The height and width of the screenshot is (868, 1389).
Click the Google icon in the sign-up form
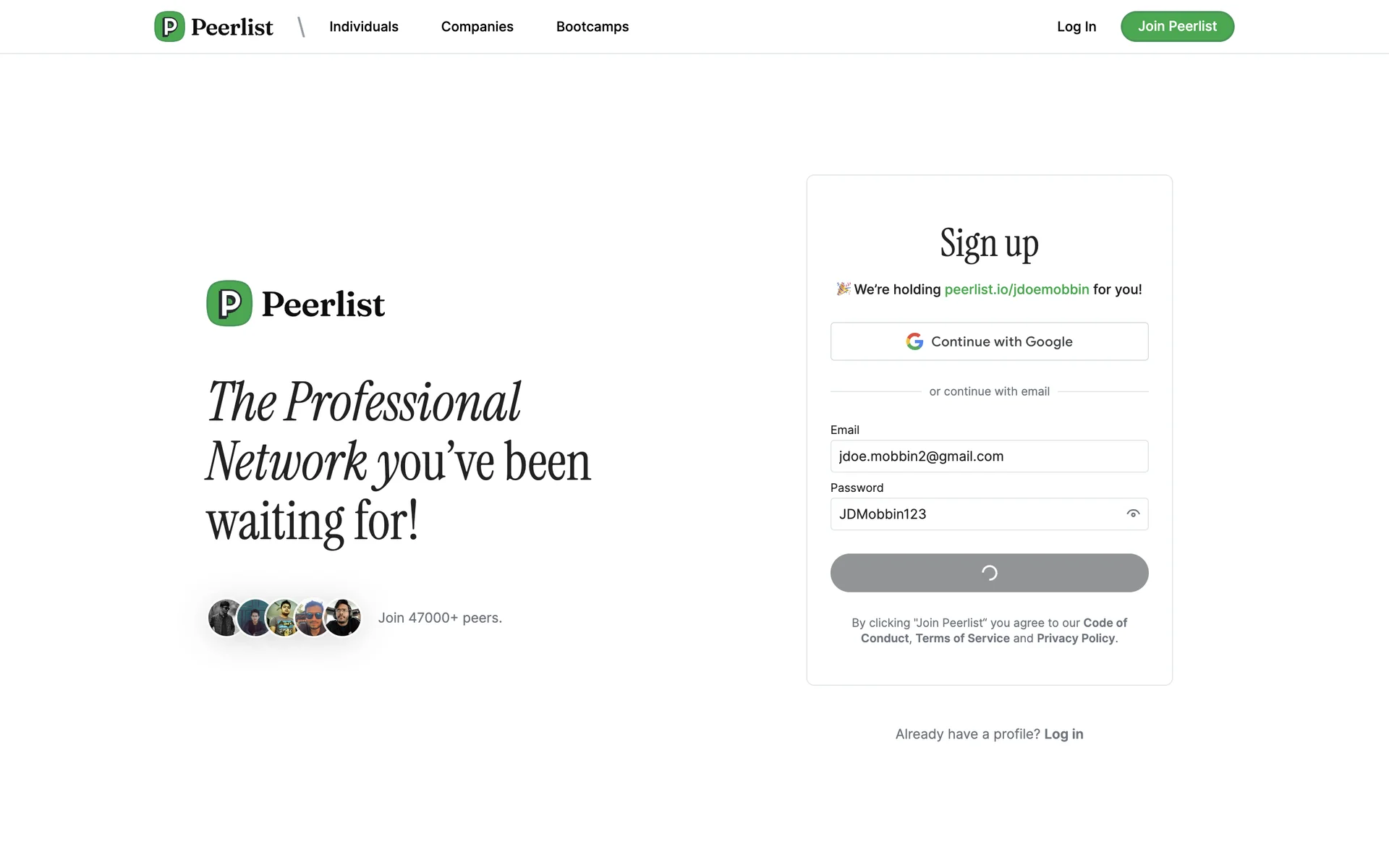click(x=914, y=341)
